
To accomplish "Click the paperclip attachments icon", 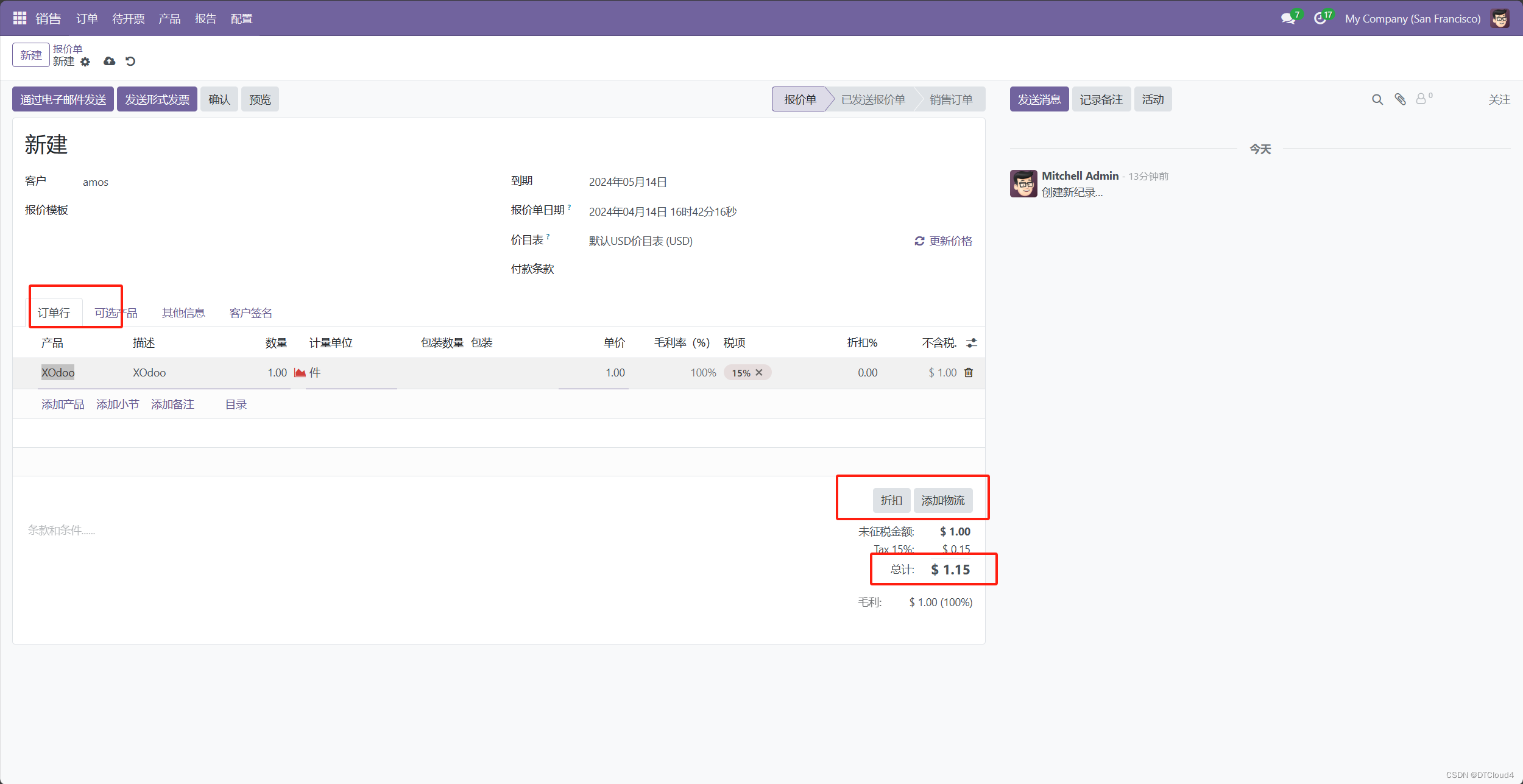I will pyautogui.click(x=1400, y=99).
